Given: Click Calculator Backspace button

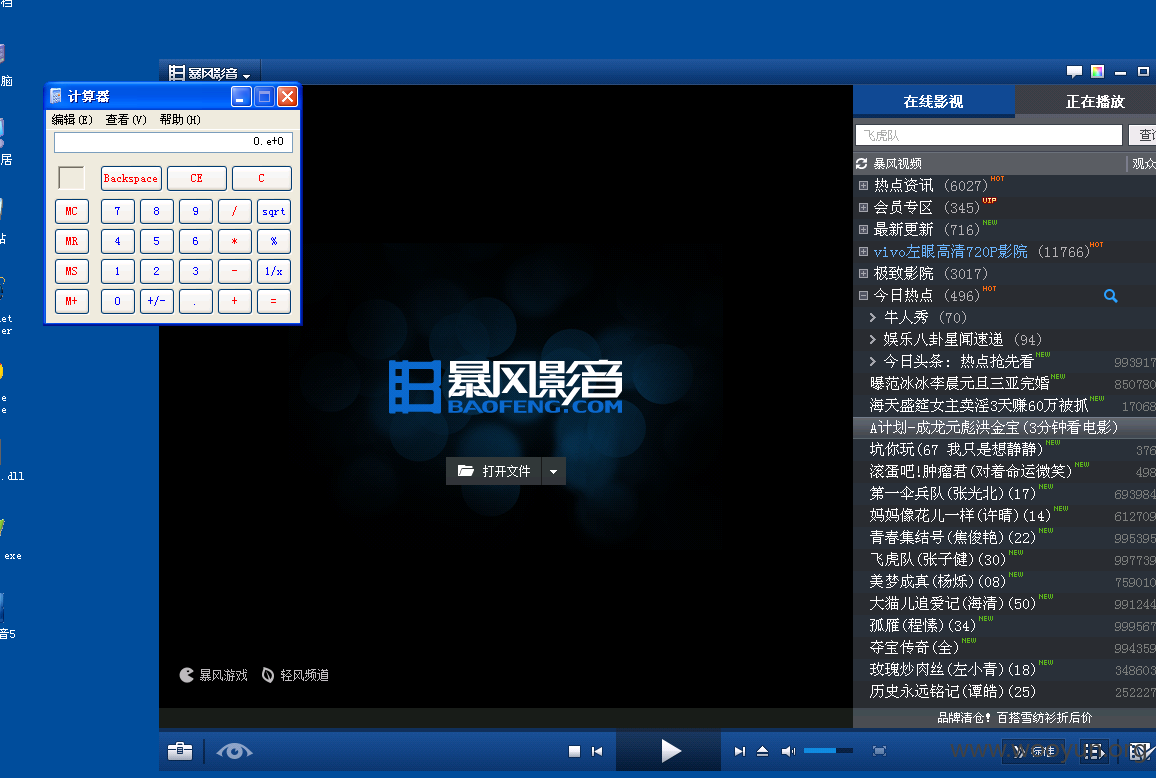Looking at the screenshot, I should [x=130, y=178].
